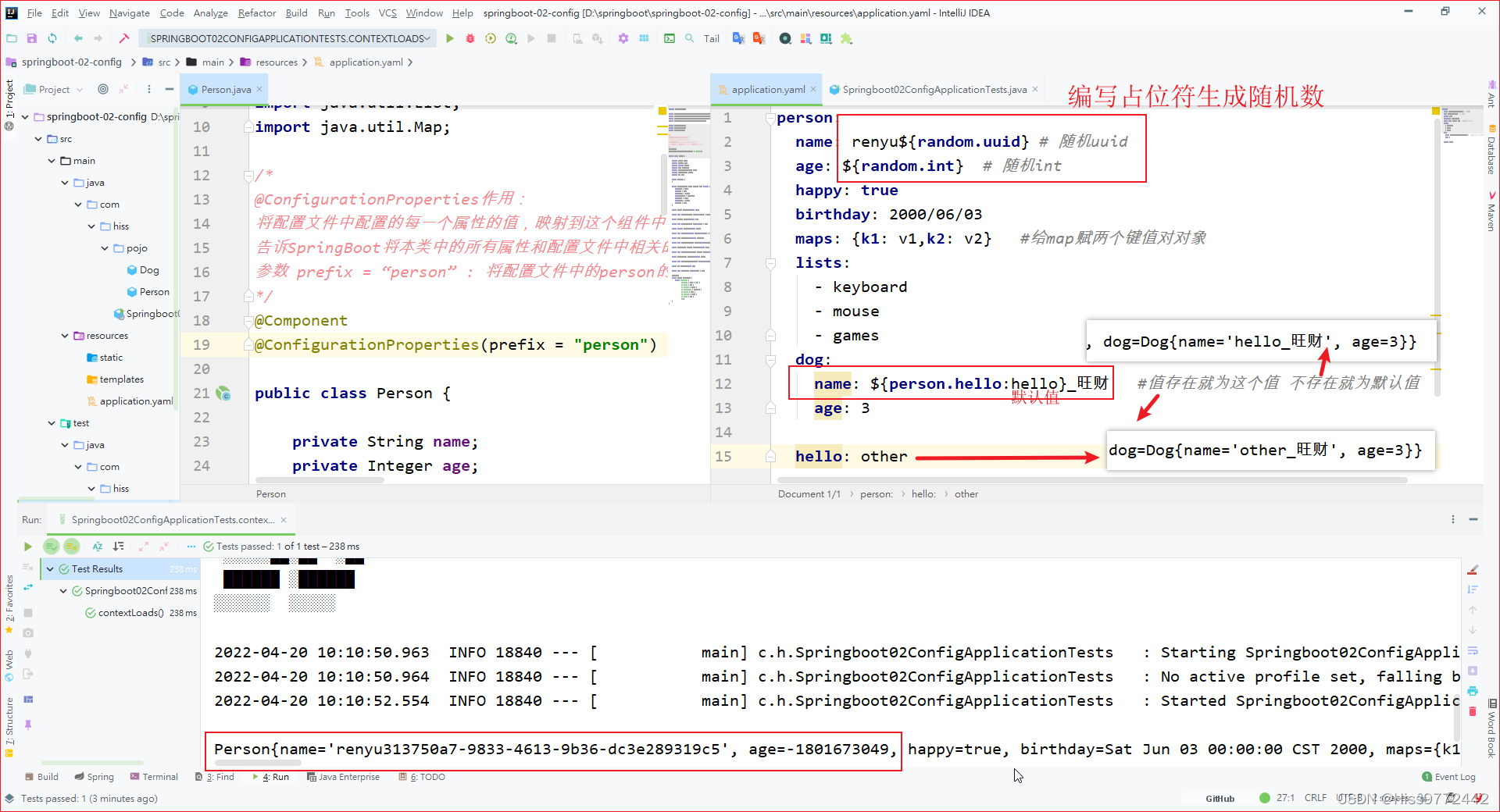Toggle Show Ignored tests filter

(x=72, y=547)
